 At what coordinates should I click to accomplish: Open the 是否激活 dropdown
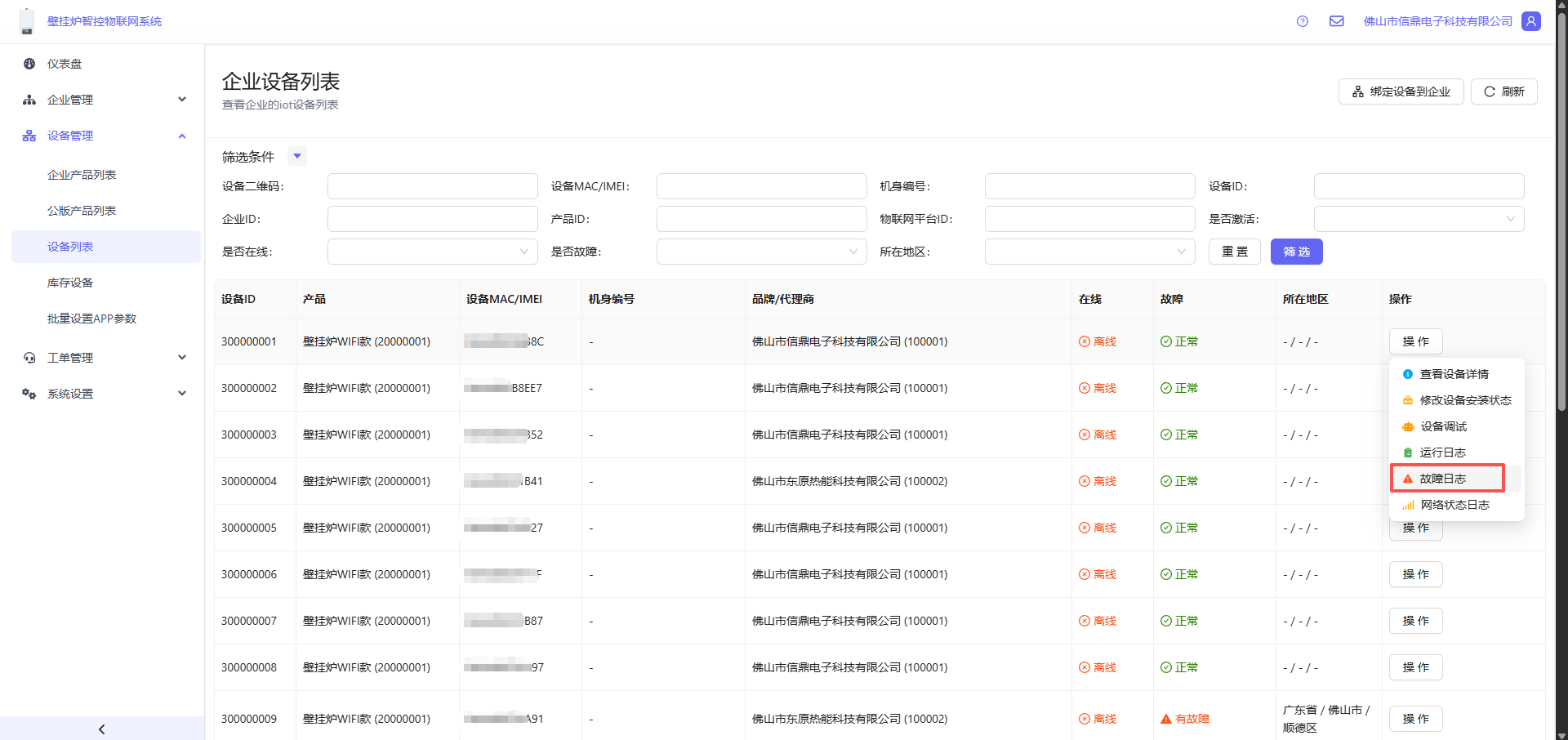[1418, 219]
